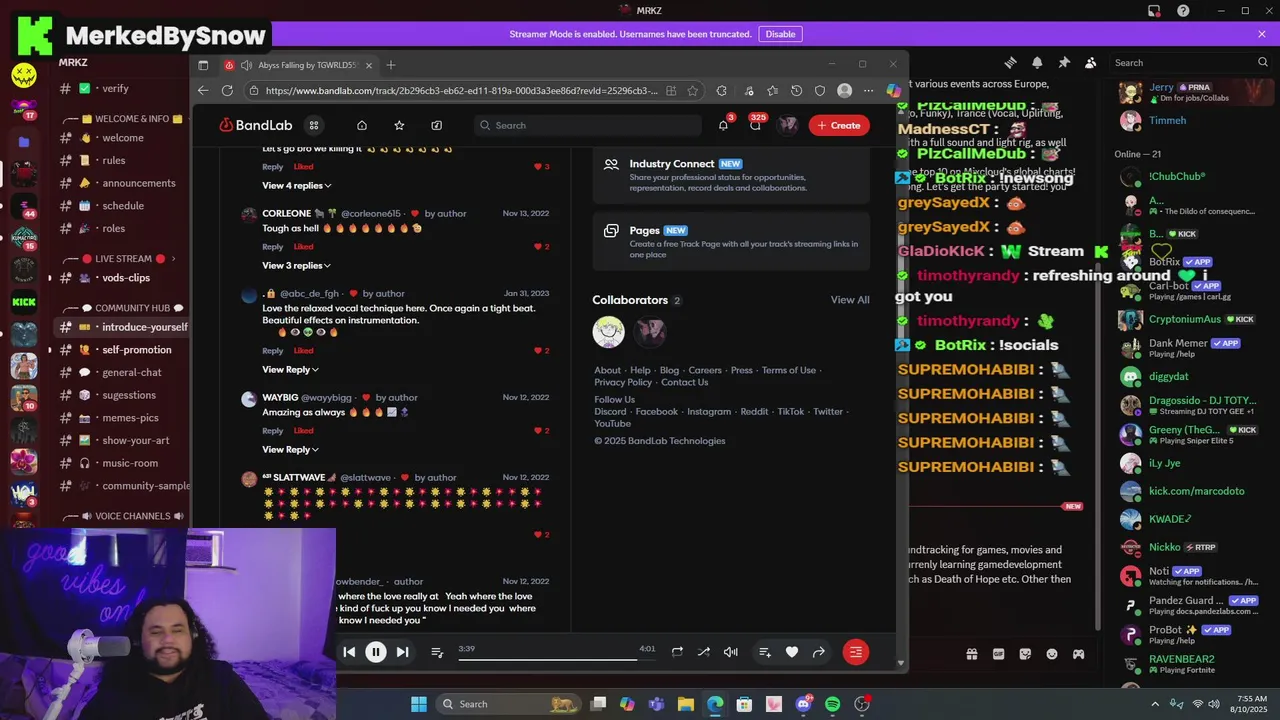Open BandLab chat messages with 325 badge
The width and height of the screenshot is (1280, 720).
click(756, 125)
